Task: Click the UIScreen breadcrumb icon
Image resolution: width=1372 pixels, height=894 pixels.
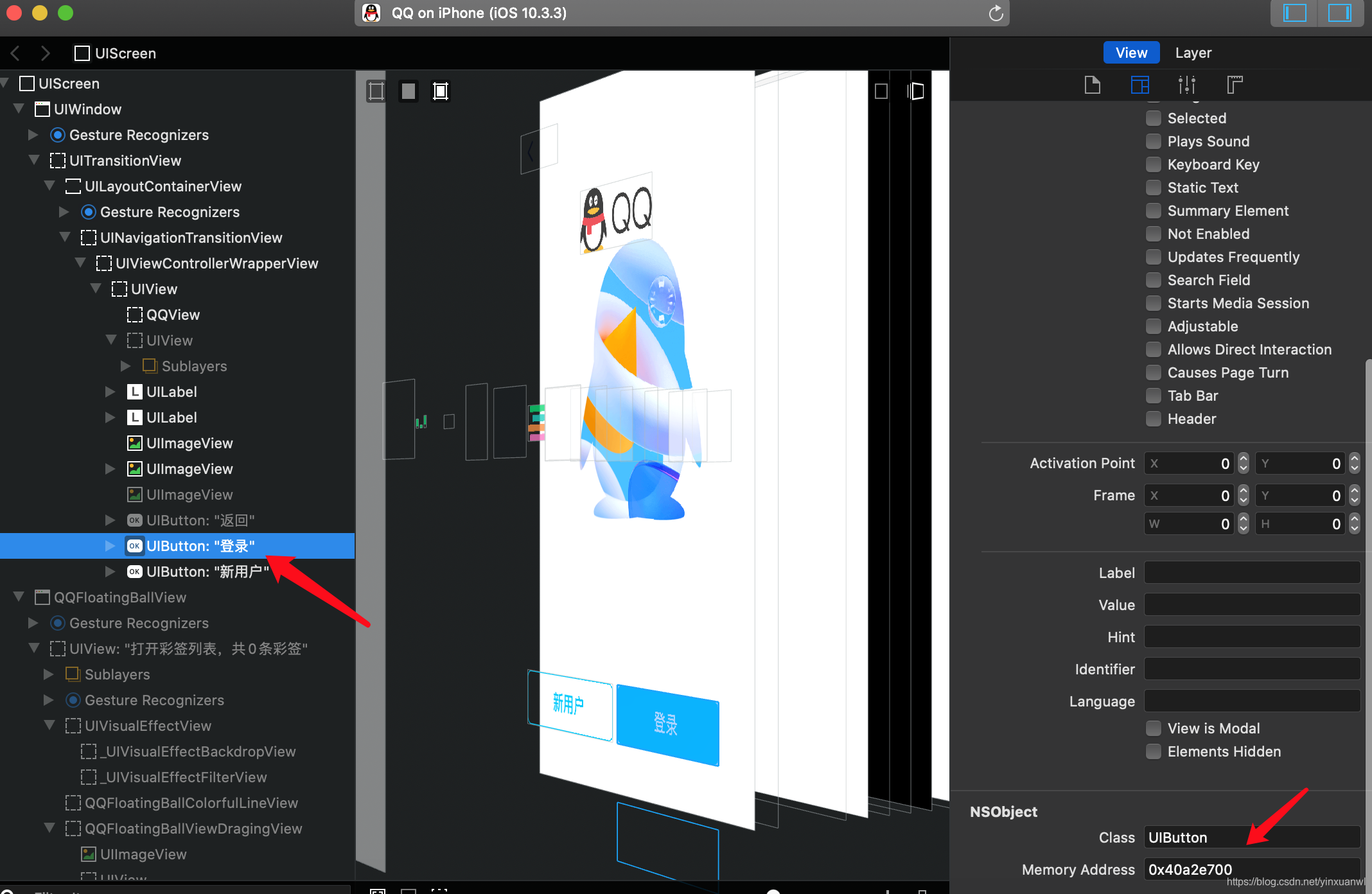Action: (x=82, y=53)
